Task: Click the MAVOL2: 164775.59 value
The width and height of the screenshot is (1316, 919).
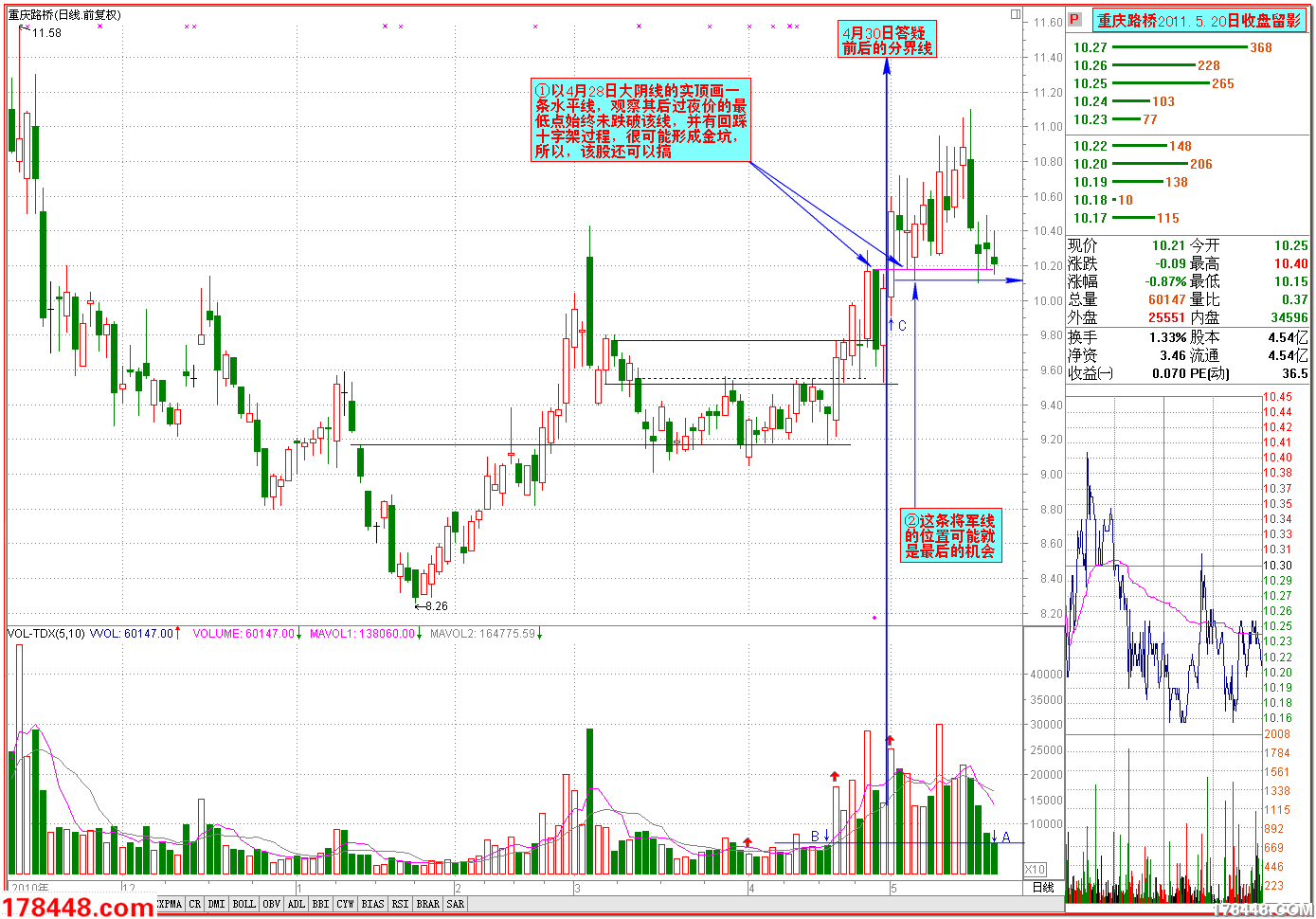Action: point(483,634)
